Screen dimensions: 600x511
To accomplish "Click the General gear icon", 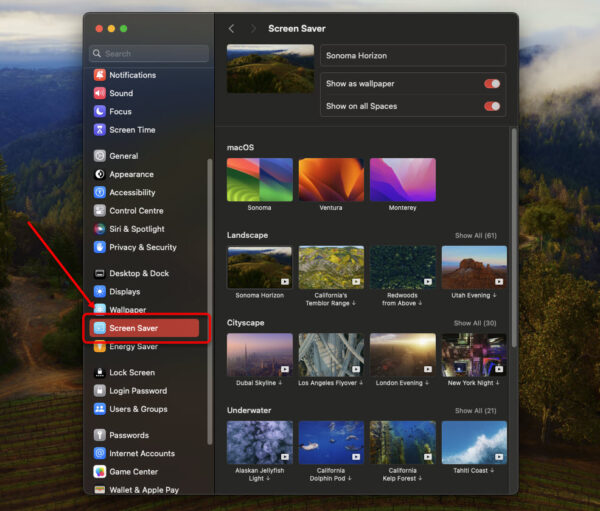I will (99, 156).
